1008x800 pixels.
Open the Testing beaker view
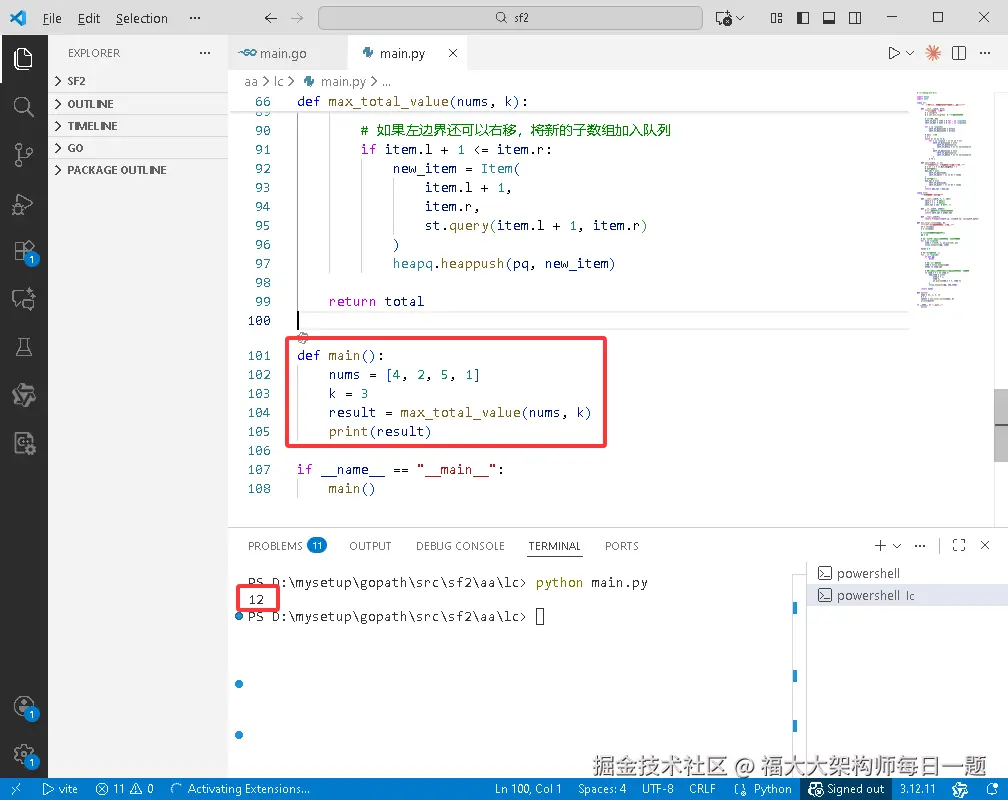24,347
